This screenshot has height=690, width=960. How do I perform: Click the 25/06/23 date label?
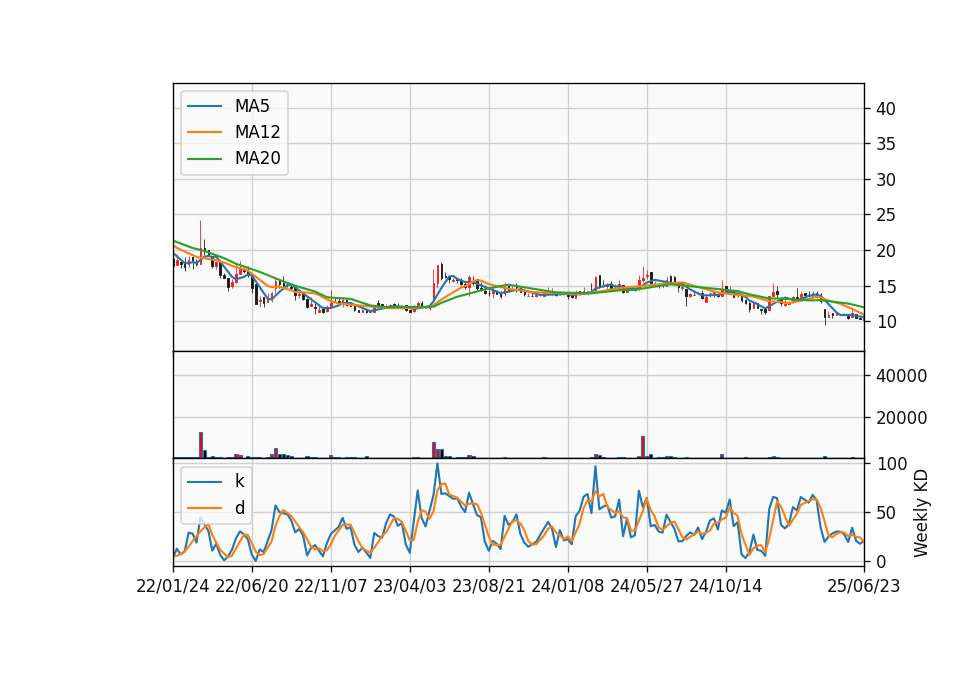click(864, 586)
